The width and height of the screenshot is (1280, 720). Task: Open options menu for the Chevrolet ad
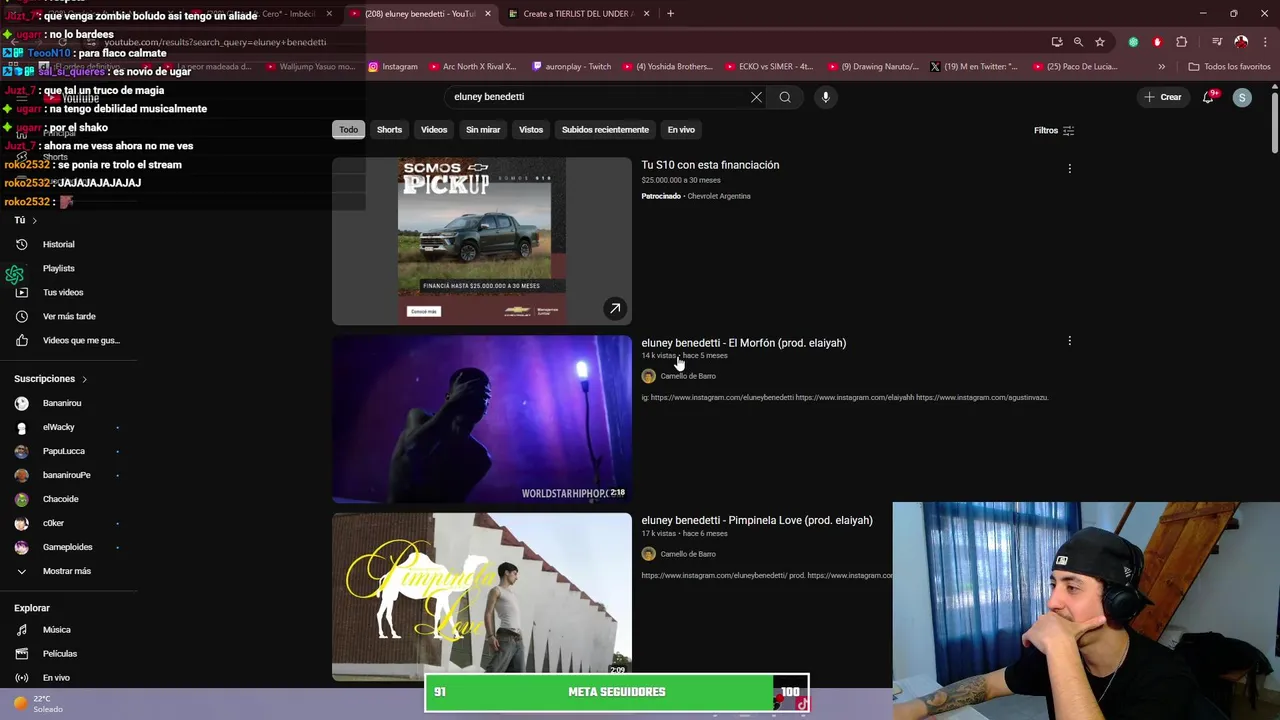point(1069,169)
